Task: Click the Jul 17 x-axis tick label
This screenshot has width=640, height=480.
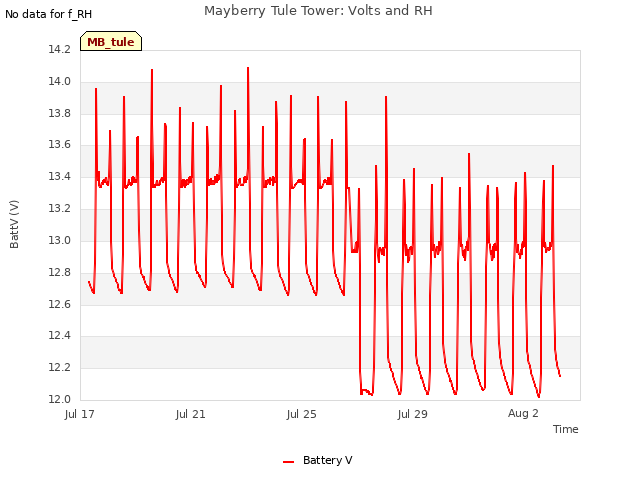Action: [x=80, y=414]
